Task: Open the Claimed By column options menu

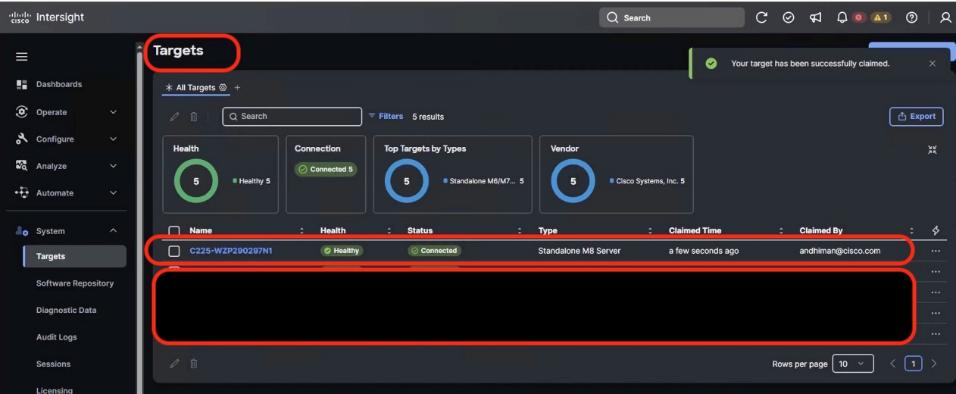Action: (911, 231)
